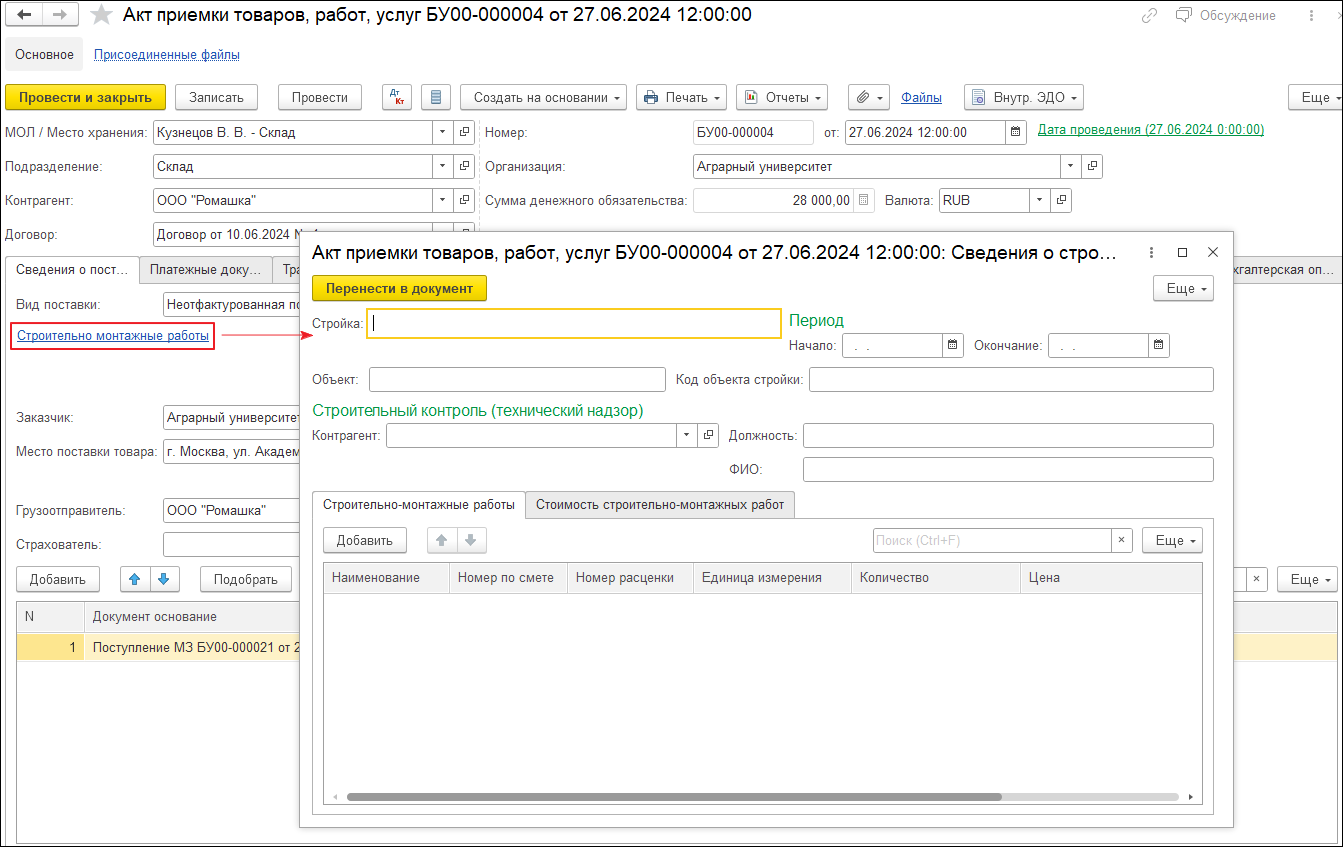Open the selected Организация record
1343x847 pixels.
1092,166
